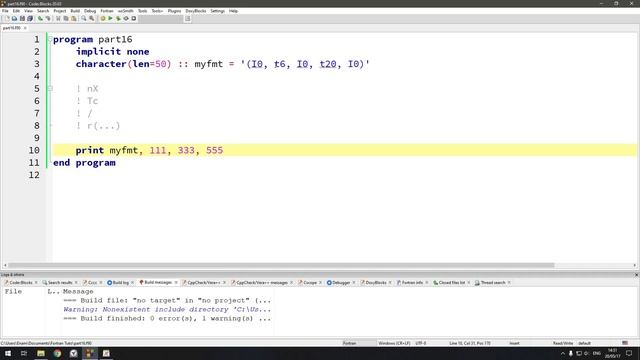Undo the last edit via toolbar
This screenshot has width=640, height=360.
(x=40, y=19)
